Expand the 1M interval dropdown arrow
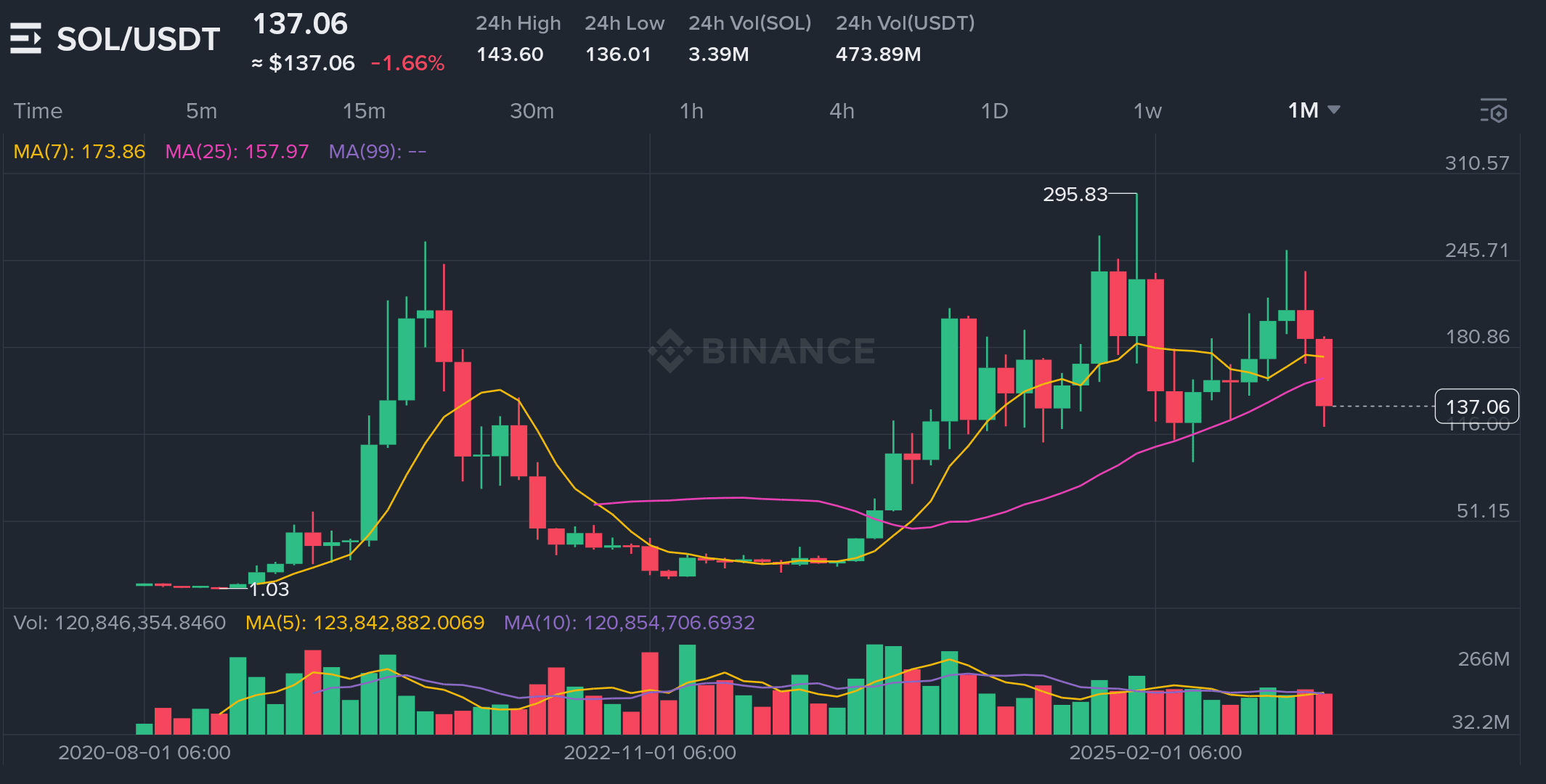Image resolution: width=1546 pixels, height=784 pixels. (1333, 110)
